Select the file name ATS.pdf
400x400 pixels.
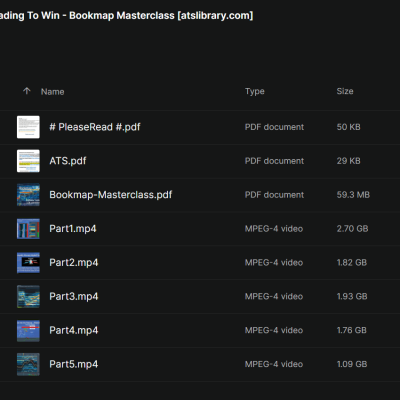68,161
